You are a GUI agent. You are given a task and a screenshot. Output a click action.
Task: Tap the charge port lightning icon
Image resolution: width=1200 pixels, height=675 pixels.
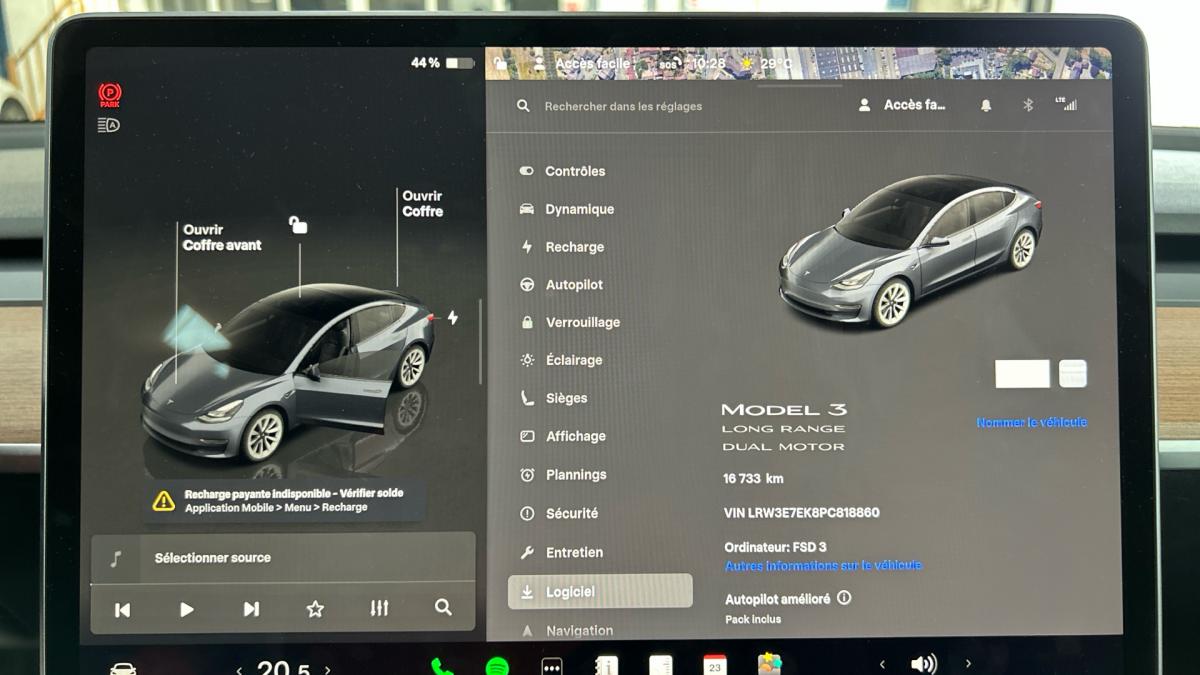pyautogui.click(x=453, y=318)
